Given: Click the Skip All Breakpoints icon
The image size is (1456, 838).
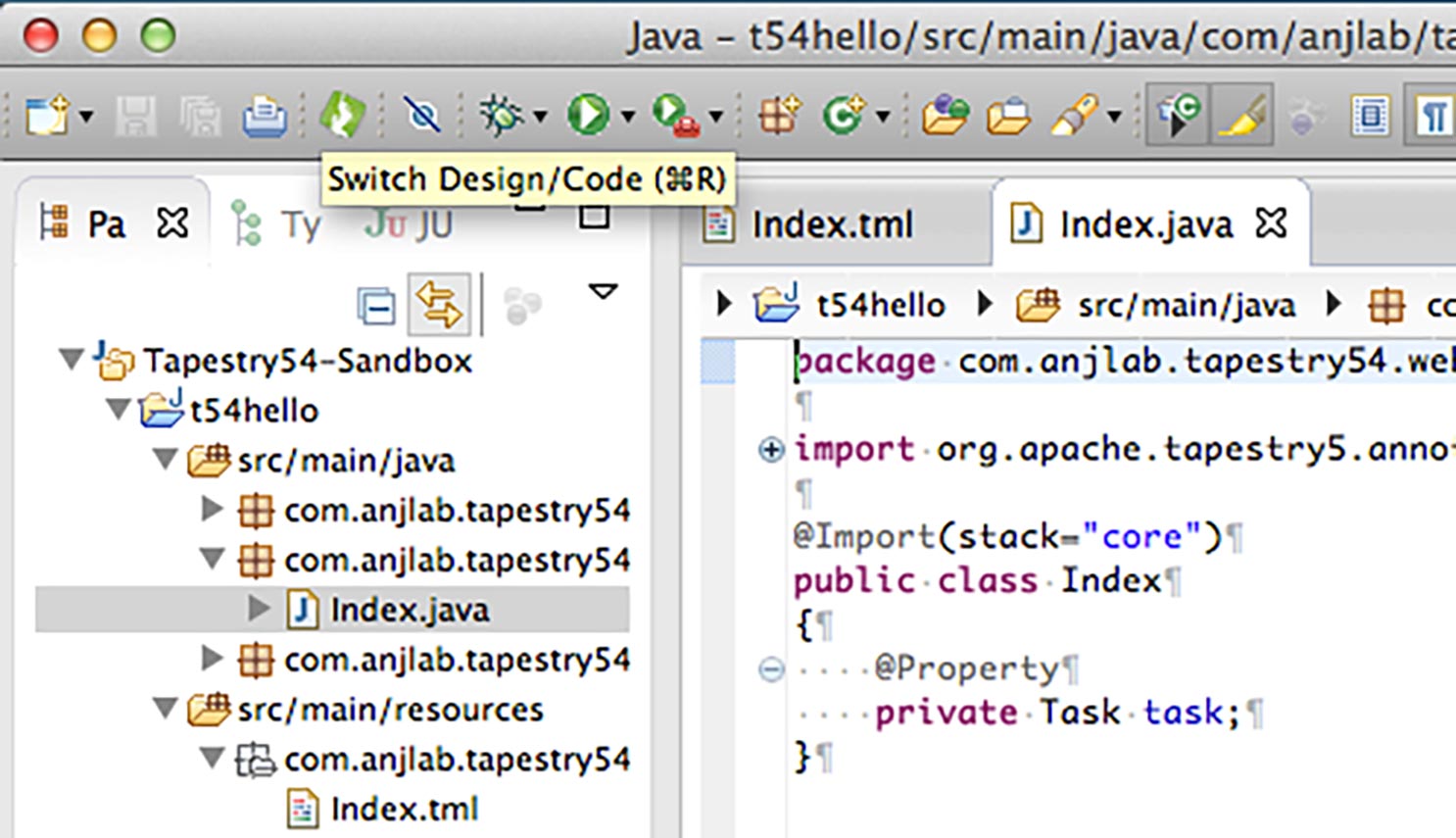Looking at the screenshot, I should (422, 116).
